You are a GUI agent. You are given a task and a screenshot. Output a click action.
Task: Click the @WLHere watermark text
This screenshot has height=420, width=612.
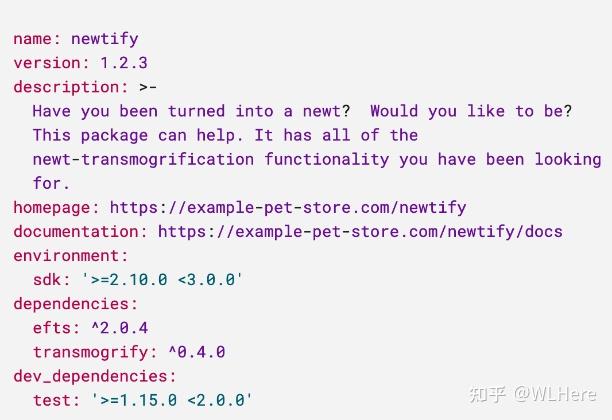pyautogui.click(x=554, y=394)
